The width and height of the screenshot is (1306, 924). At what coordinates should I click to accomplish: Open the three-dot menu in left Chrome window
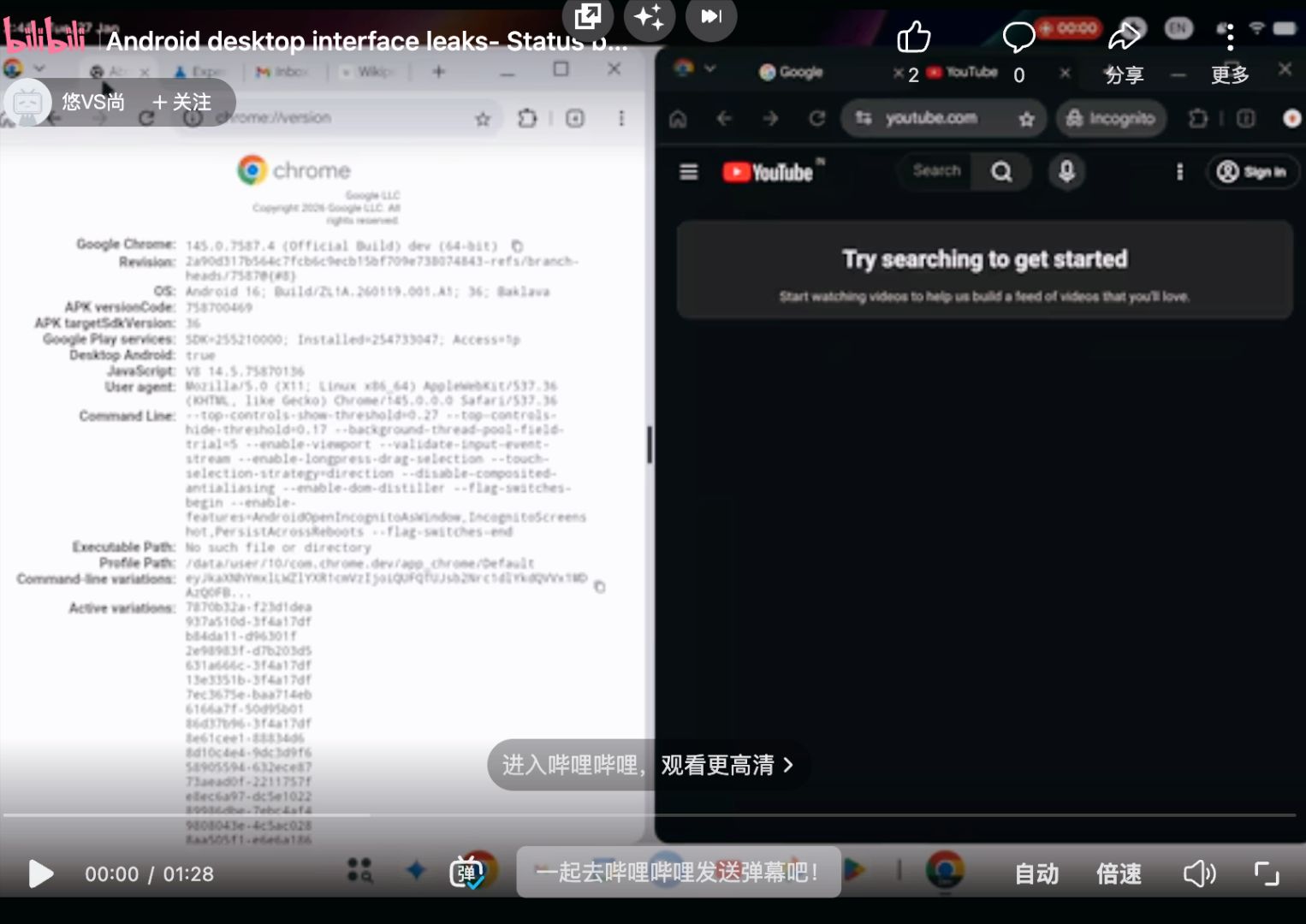[x=621, y=118]
